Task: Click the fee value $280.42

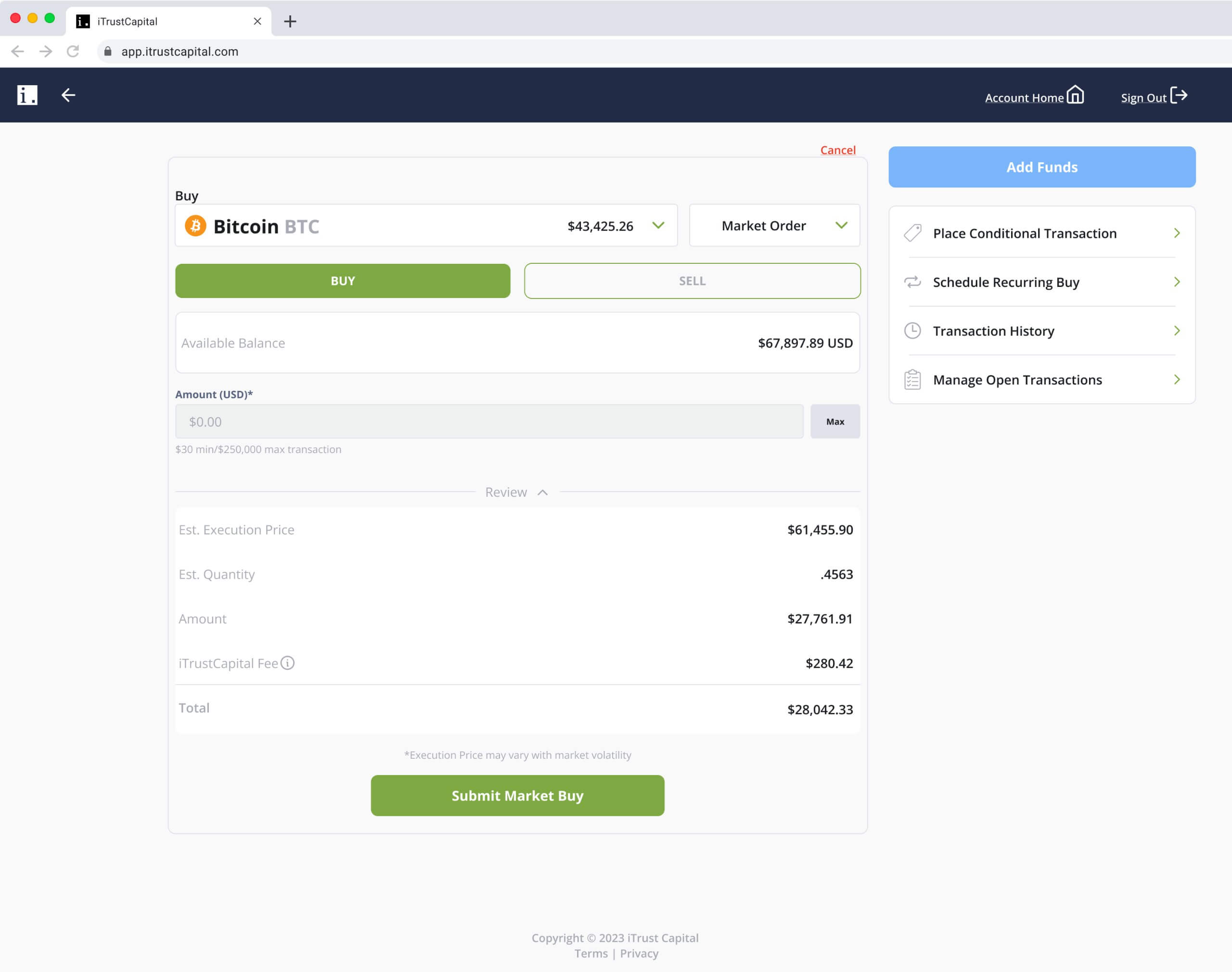Action: pos(829,663)
